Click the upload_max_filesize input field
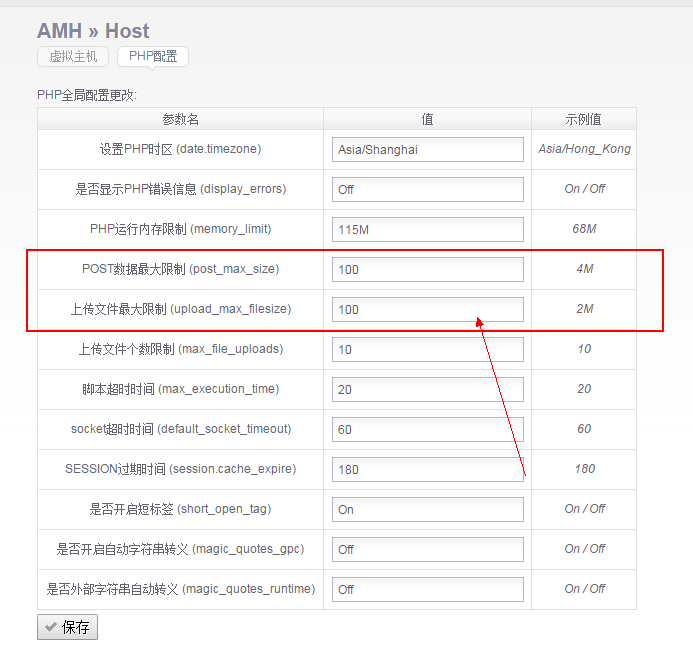The image size is (693, 659). [428, 309]
